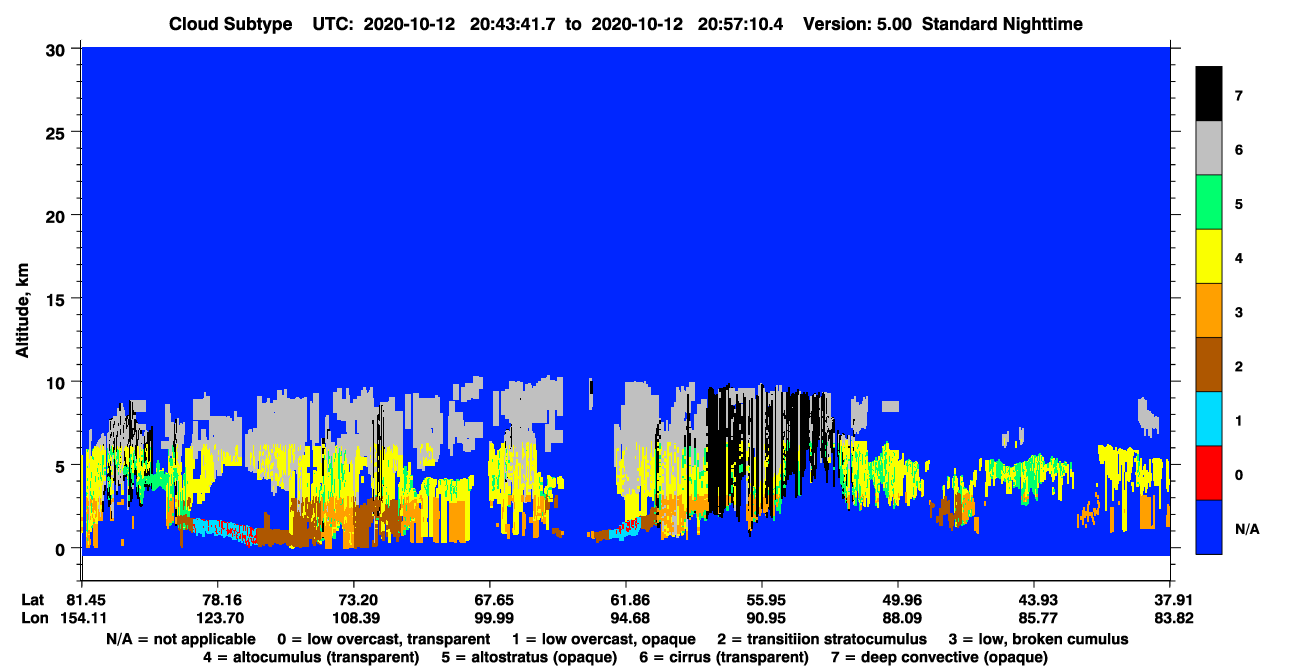Viewport: 1300px width, 667px height.
Task: Click the green colorbar swatch for value 5
Action: 1209,203
